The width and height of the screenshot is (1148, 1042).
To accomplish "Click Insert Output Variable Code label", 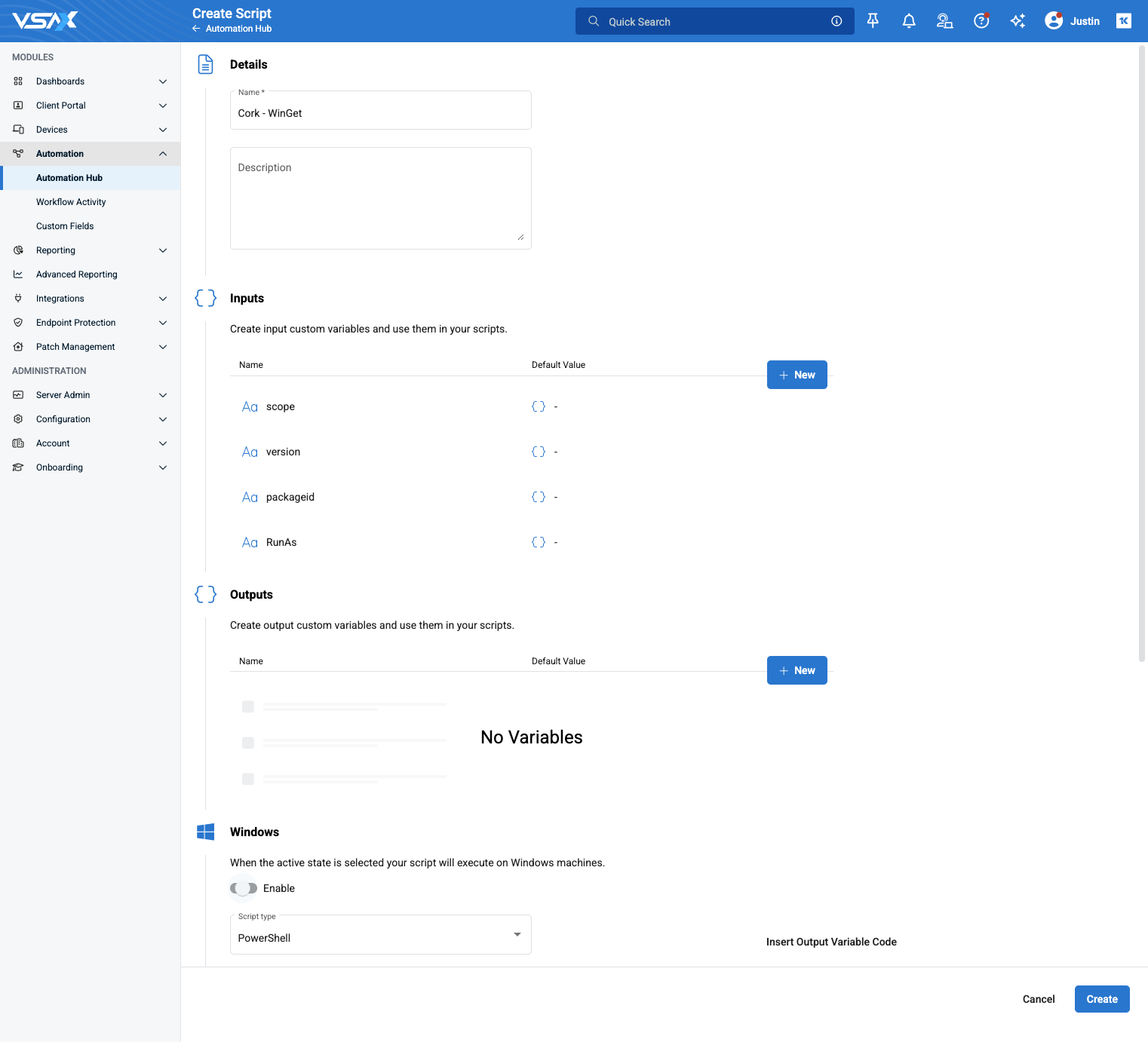I will pyautogui.click(x=831, y=942).
